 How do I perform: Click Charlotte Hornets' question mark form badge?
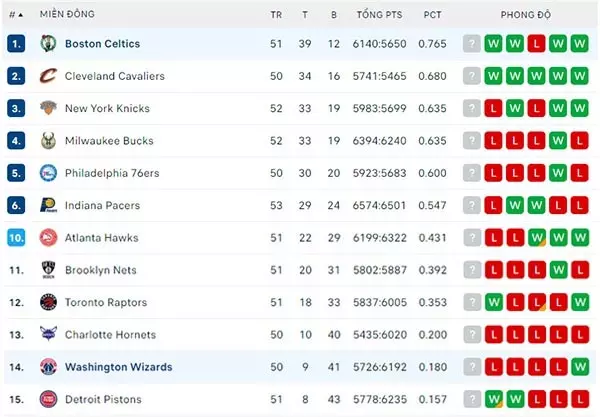point(472,335)
